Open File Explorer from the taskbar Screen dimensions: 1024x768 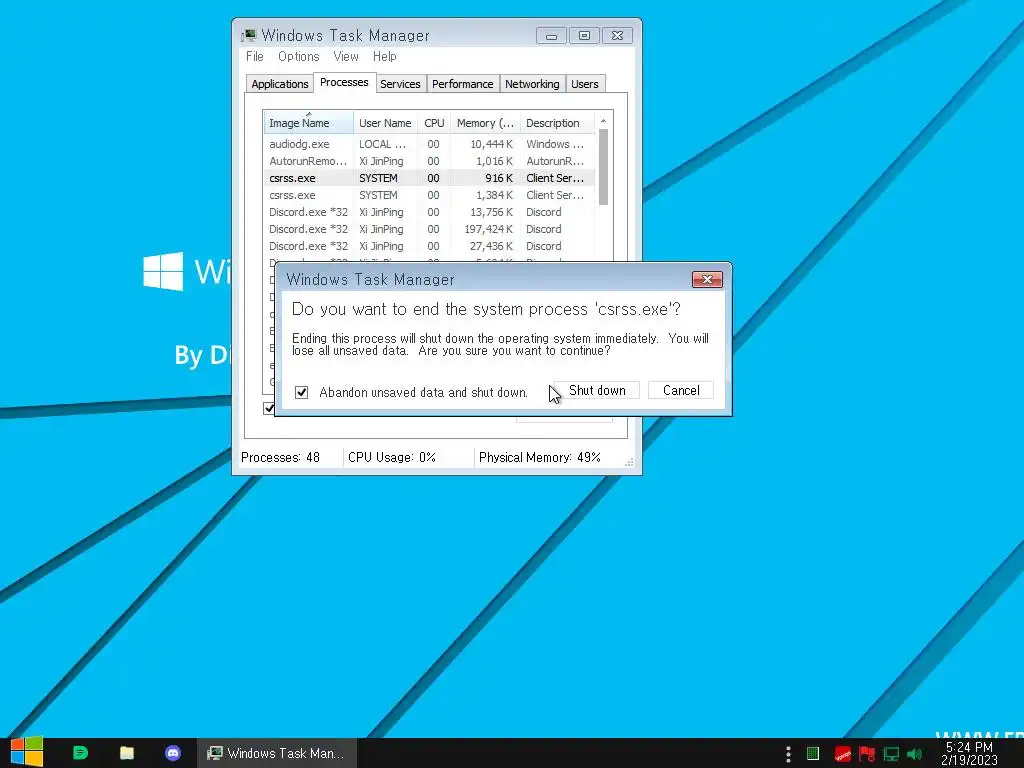pos(127,753)
